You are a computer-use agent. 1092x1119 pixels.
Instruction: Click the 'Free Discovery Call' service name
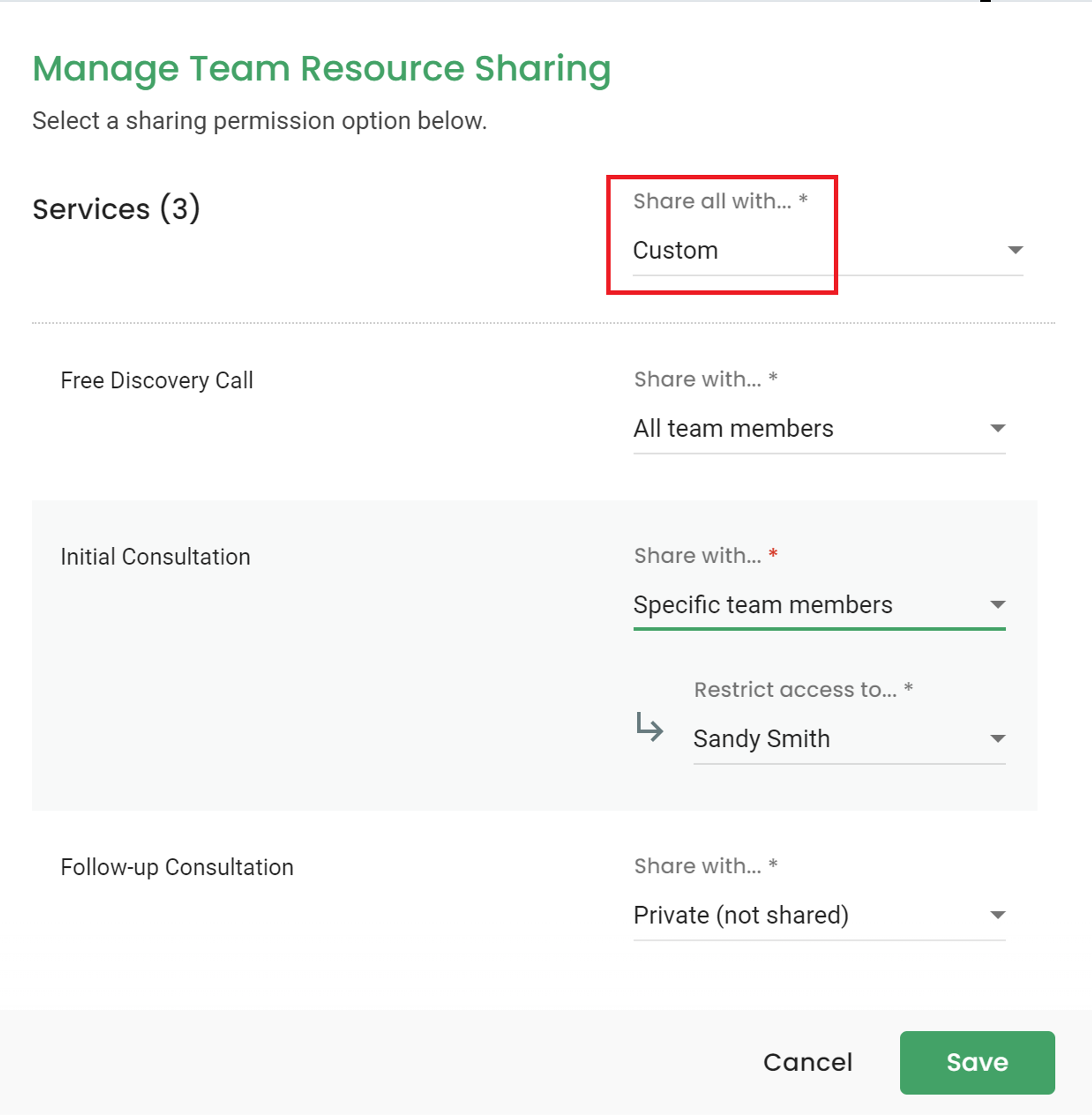157,381
